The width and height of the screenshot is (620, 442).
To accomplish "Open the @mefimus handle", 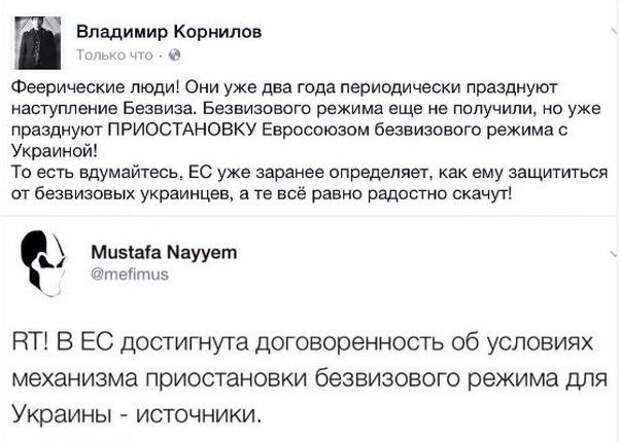I will pos(130,274).
